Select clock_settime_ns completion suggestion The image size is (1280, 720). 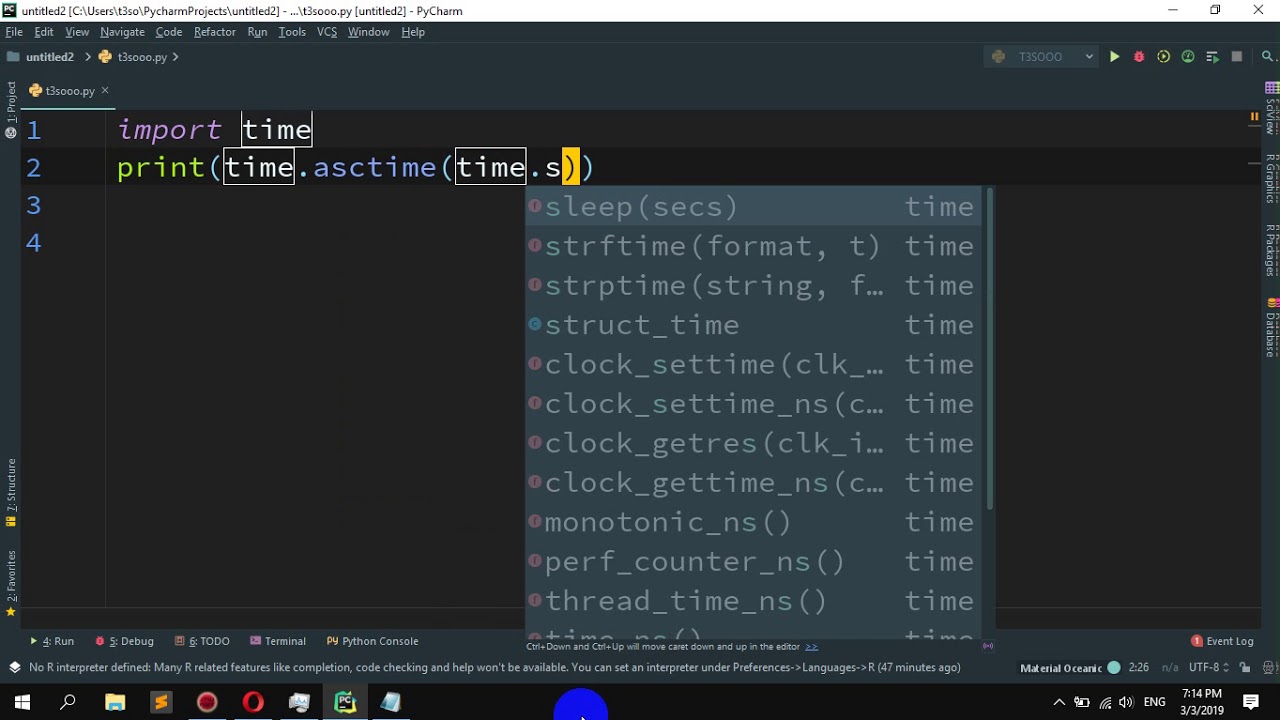click(752, 404)
